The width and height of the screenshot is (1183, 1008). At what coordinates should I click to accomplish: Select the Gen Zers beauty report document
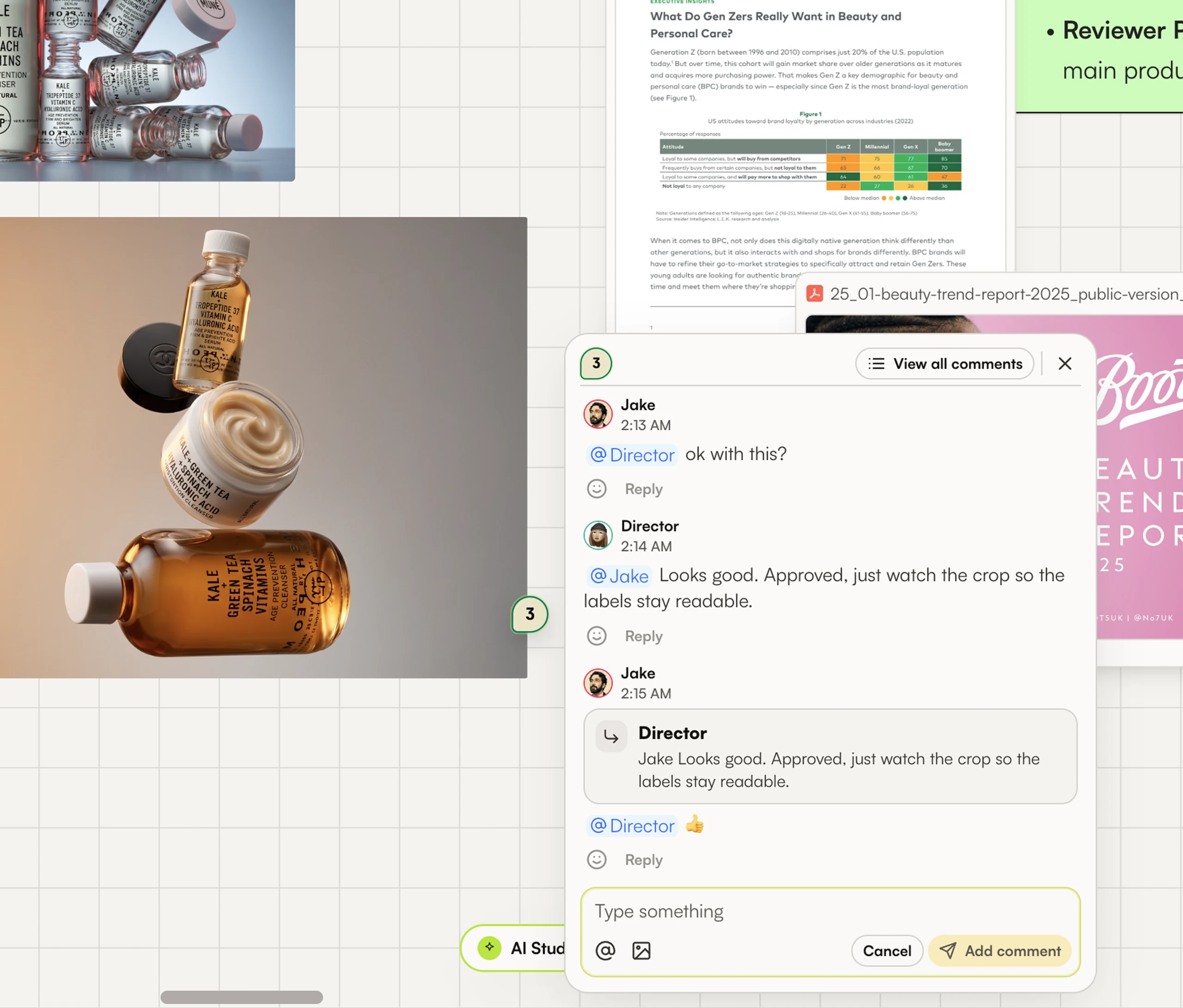[x=810, y=165]
